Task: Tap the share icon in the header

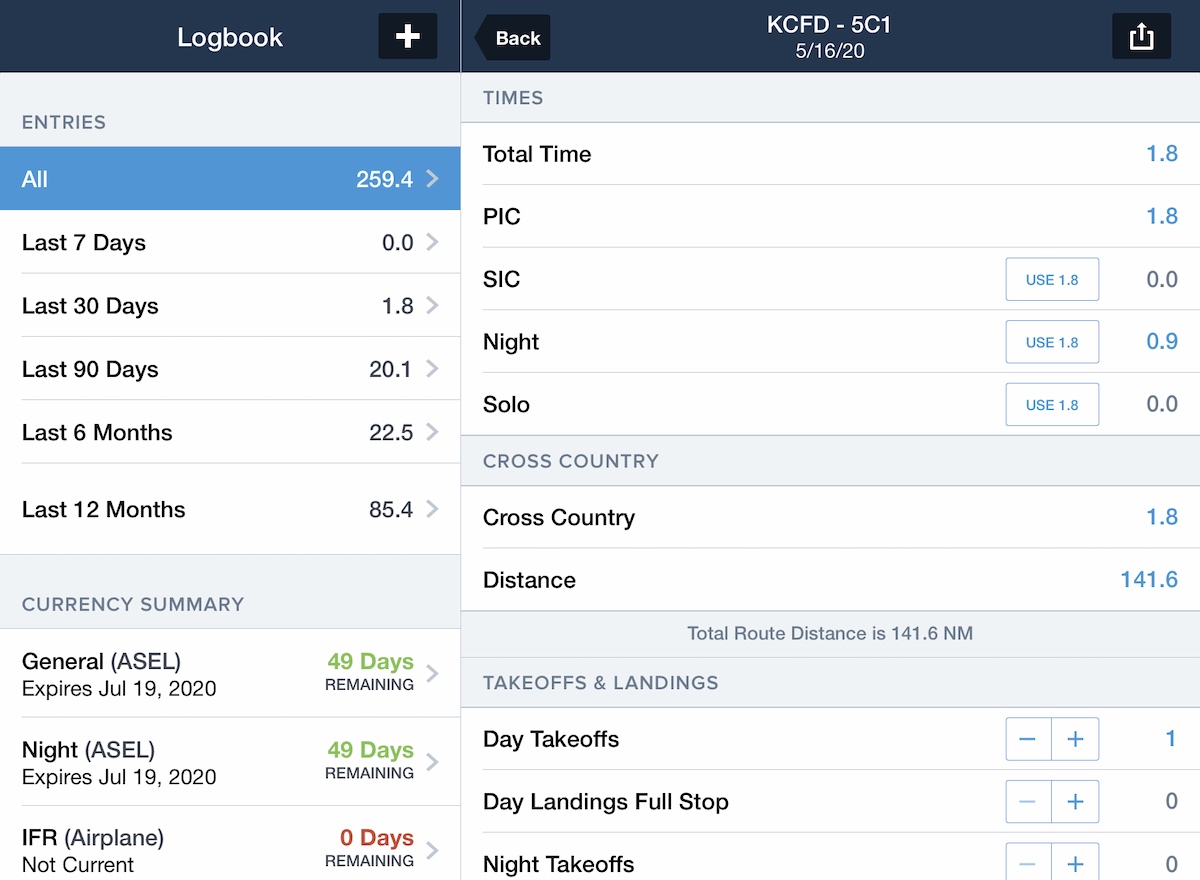Action: click(1141, 37)
